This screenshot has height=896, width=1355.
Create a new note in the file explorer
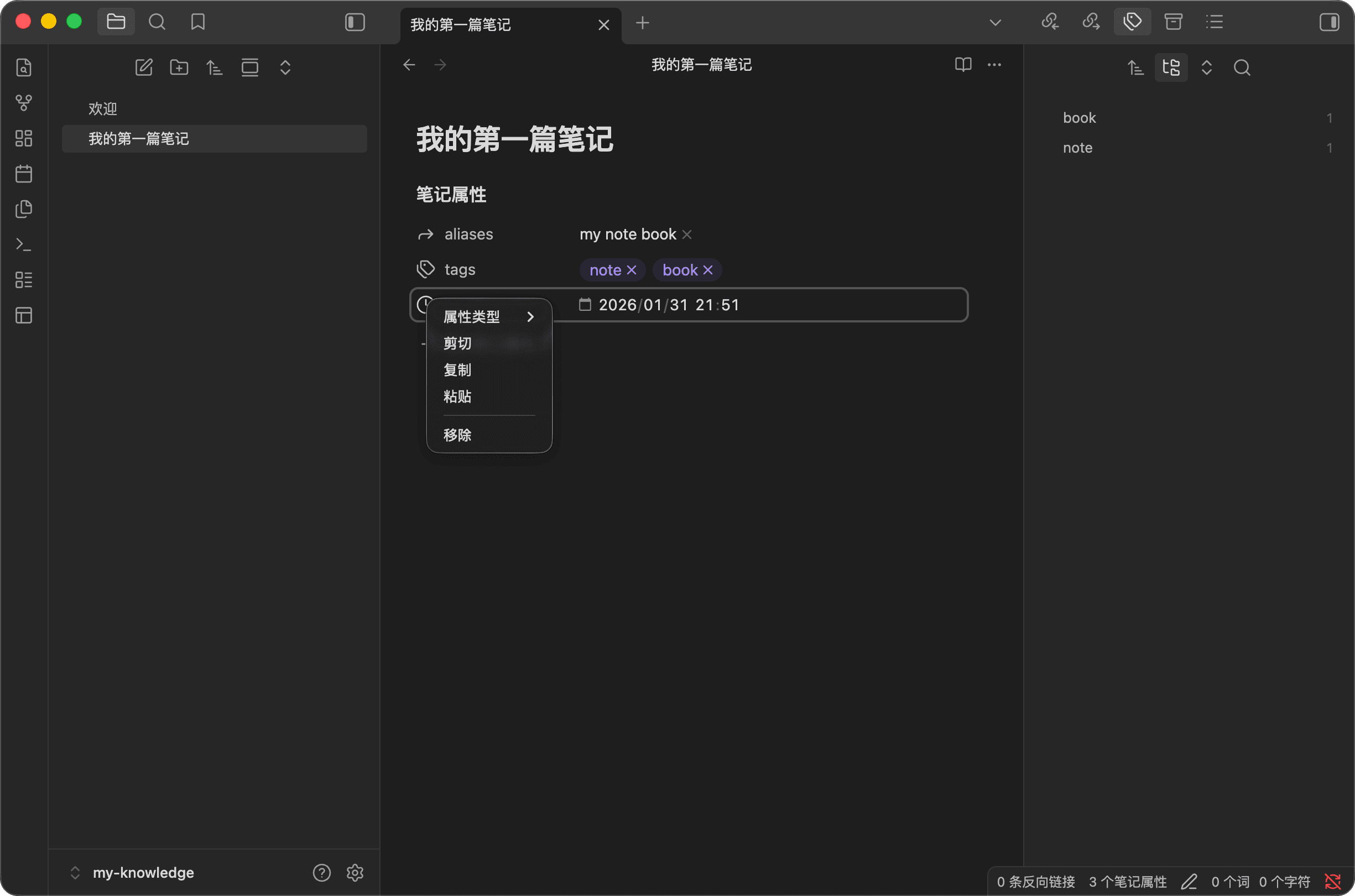coord(143,67)
